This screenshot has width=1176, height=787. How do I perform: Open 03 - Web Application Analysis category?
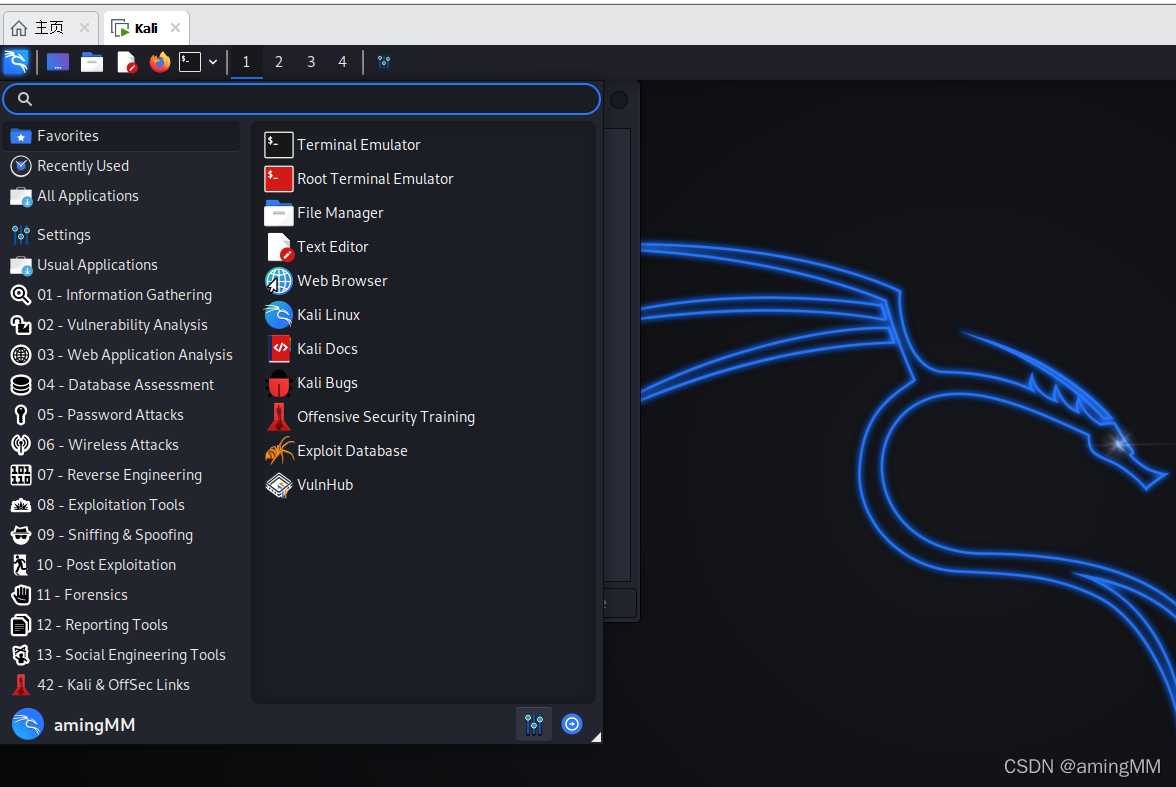click(122, 355)
